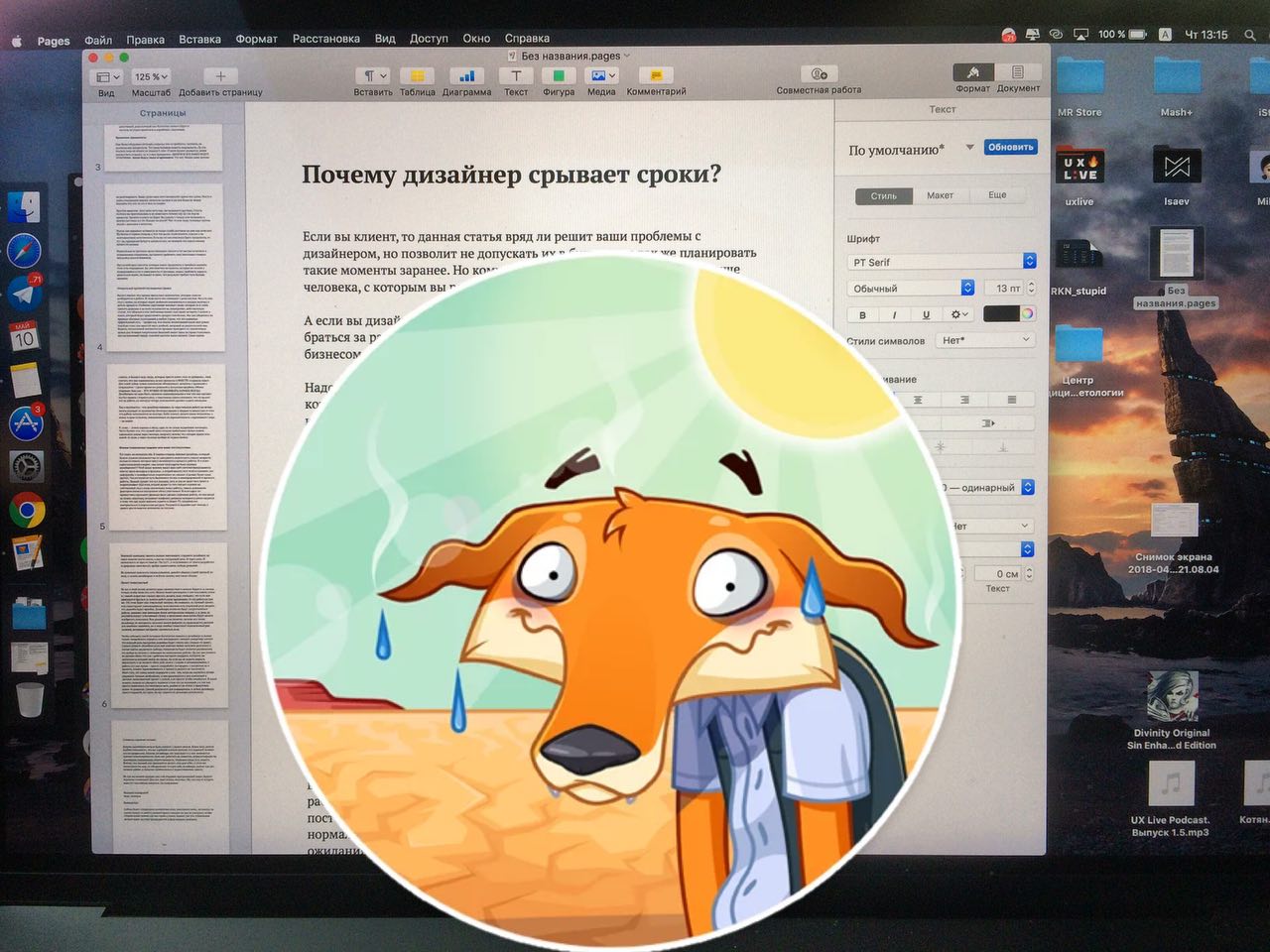
Task: Click the increase indent button
Action: click(988, 423)
